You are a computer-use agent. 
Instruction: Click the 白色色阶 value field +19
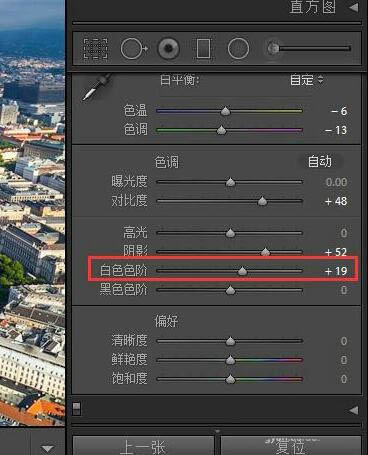[x=336, y=271]
